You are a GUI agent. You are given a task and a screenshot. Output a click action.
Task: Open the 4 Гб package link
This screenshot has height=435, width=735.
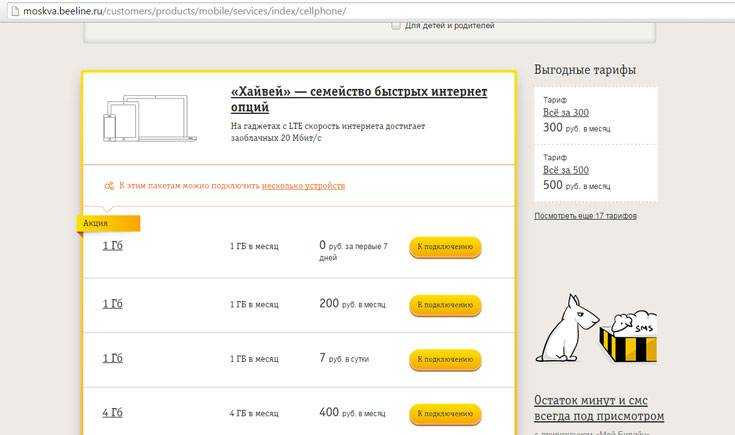(x=112, y=412)
